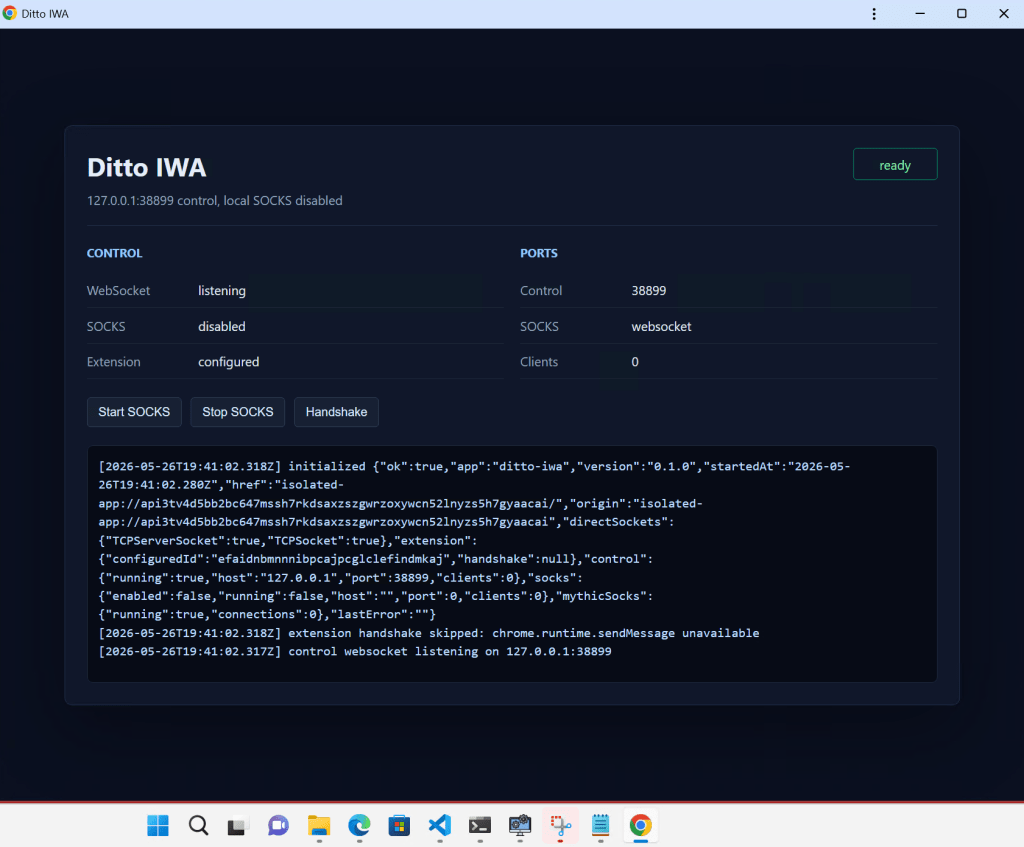Switch to Microsoft Edge in the taskbar
This screenshot has height=847, width=1024.
coord(359,825)
